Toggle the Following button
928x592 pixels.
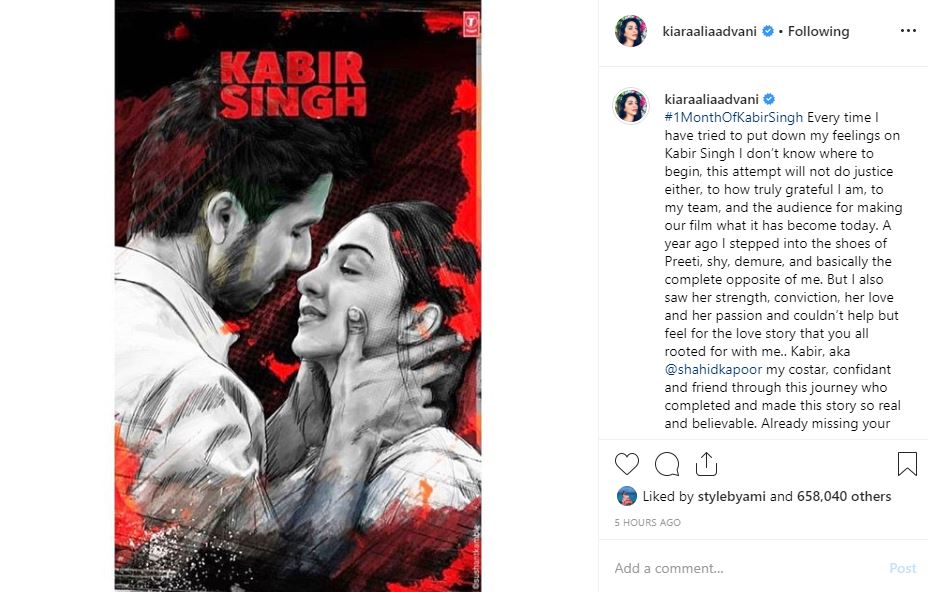[818, 31]
